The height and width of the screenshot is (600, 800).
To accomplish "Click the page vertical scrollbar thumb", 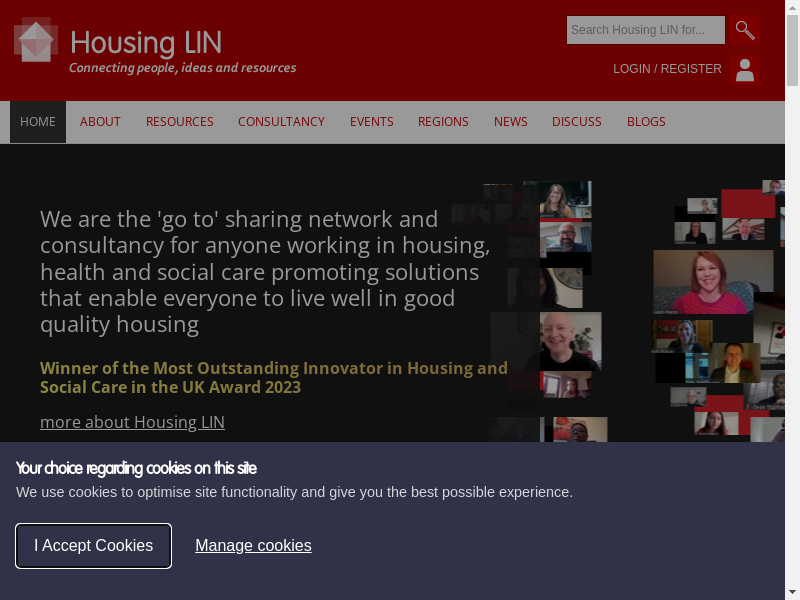I will [x=792, y=50].
